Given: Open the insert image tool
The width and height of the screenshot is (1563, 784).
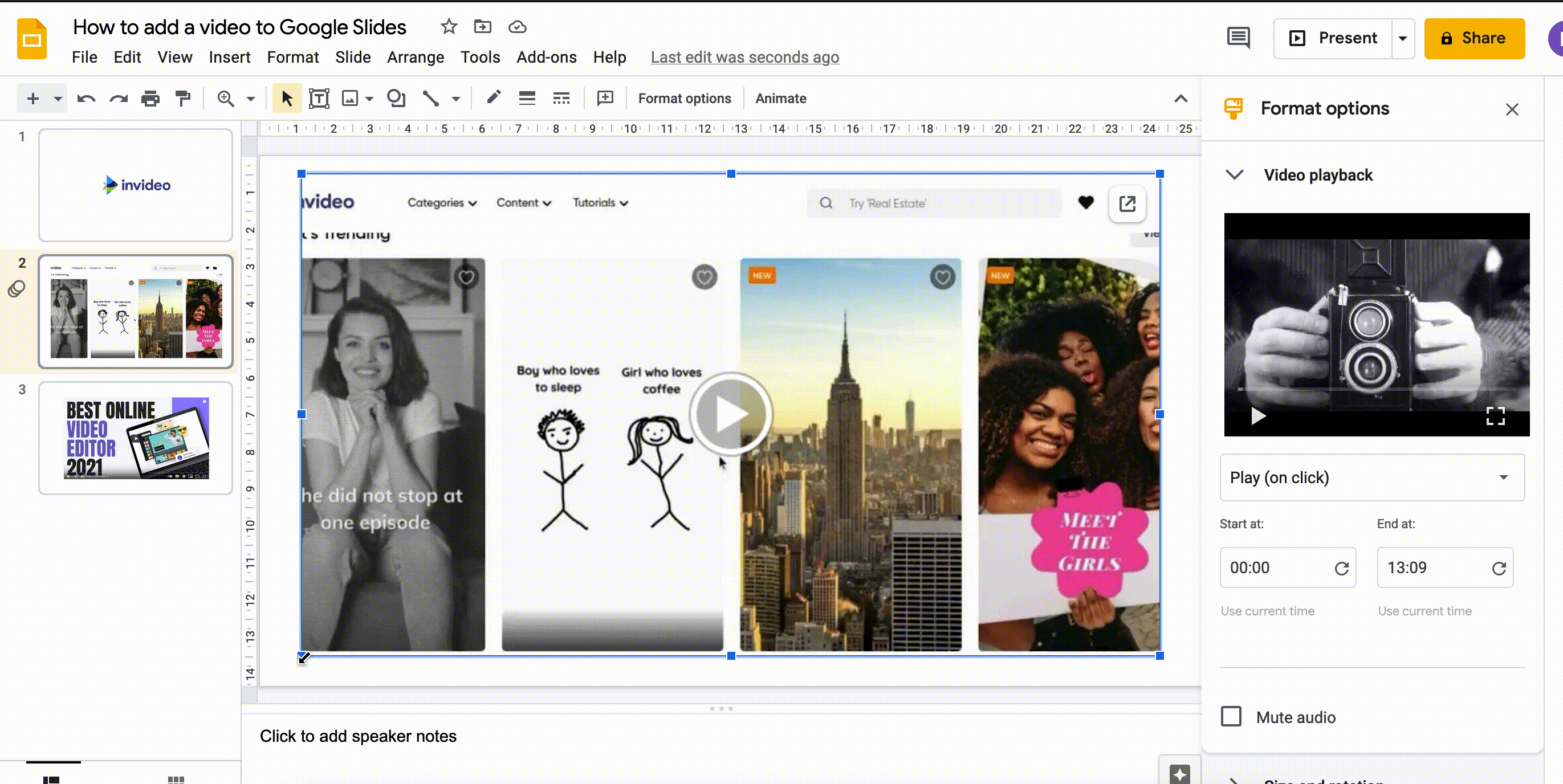Looking at the screenshot, I should (x=351, y=98).
